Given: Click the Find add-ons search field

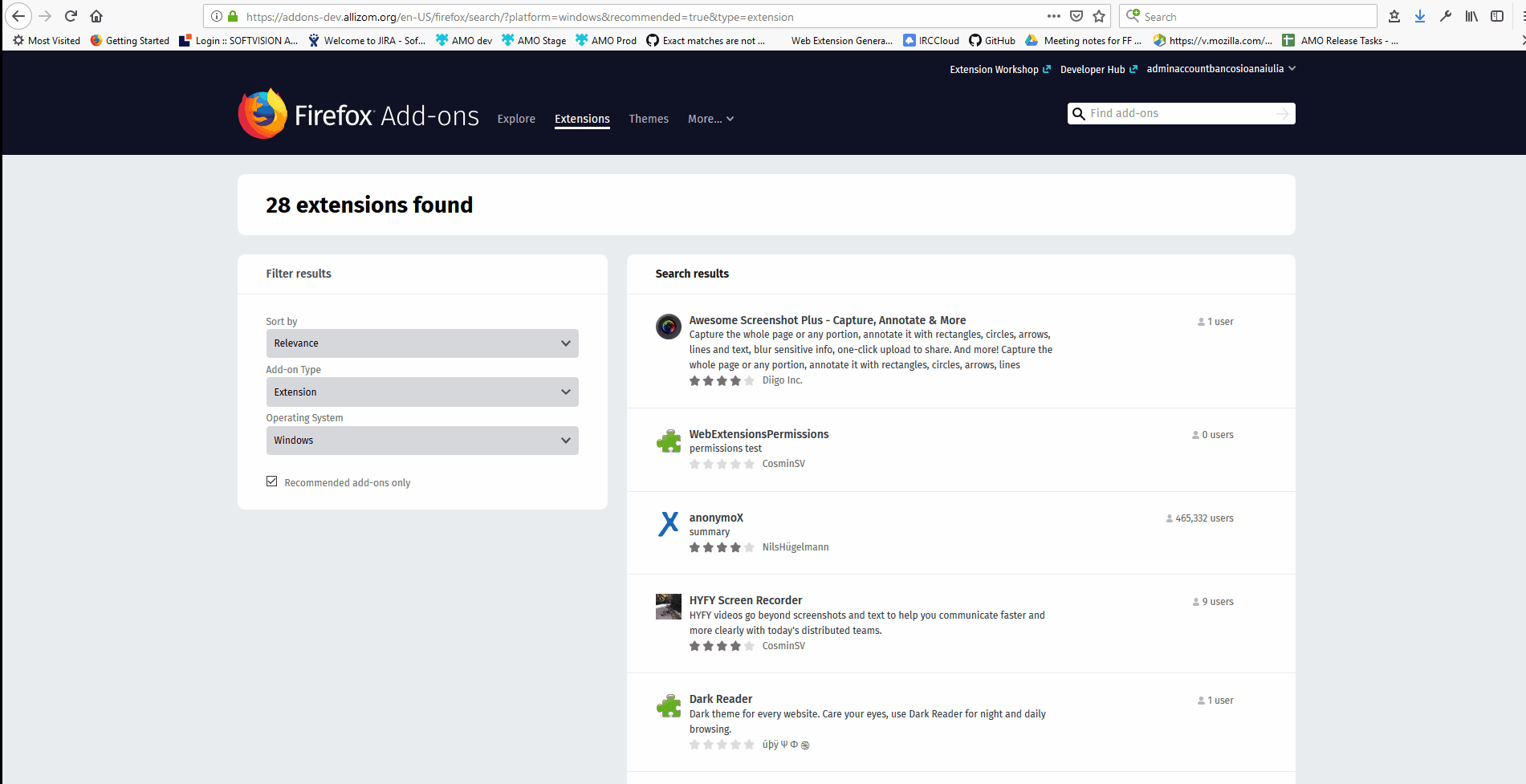Looking at the screenshot, I should click(x=1180, y=114).
